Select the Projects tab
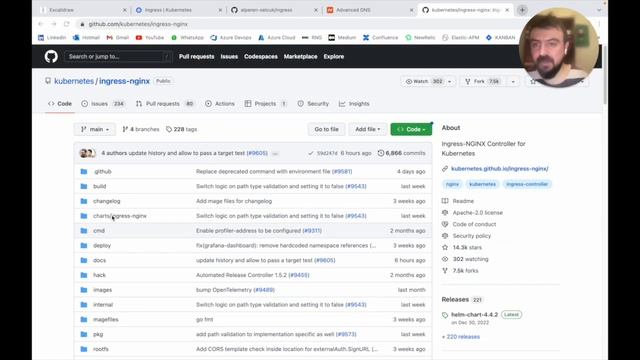This screenshot has height=360, width=640. click(265, 104)
